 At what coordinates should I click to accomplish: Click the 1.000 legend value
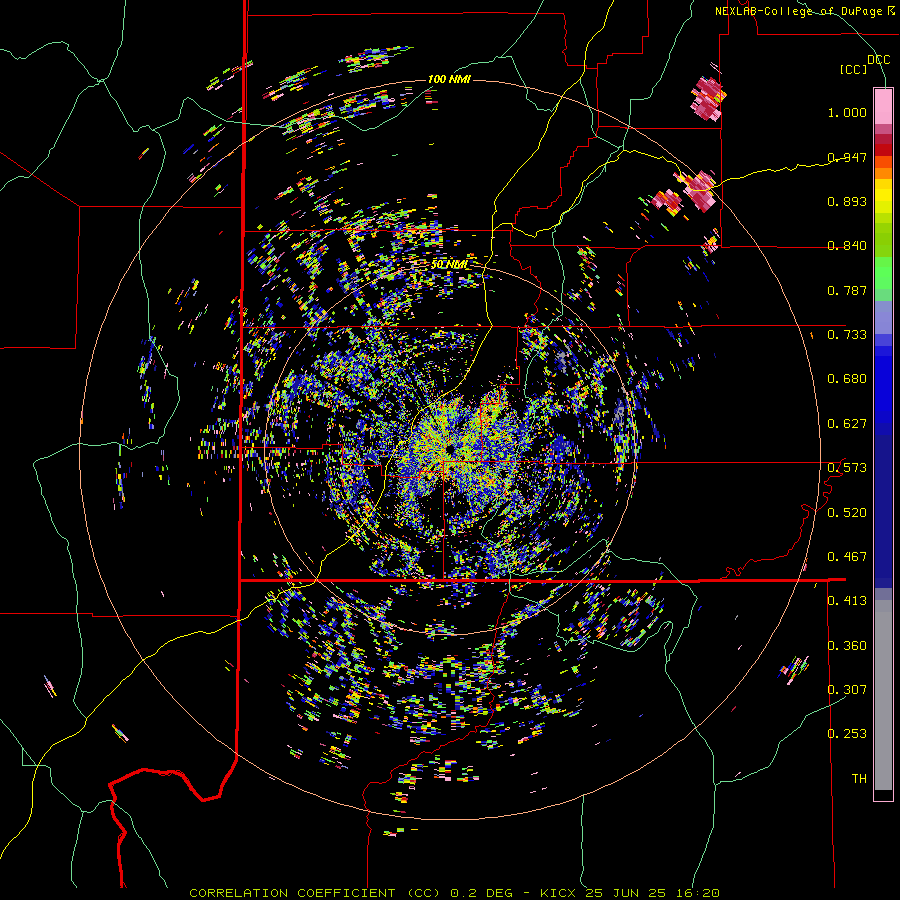(847, 112)
